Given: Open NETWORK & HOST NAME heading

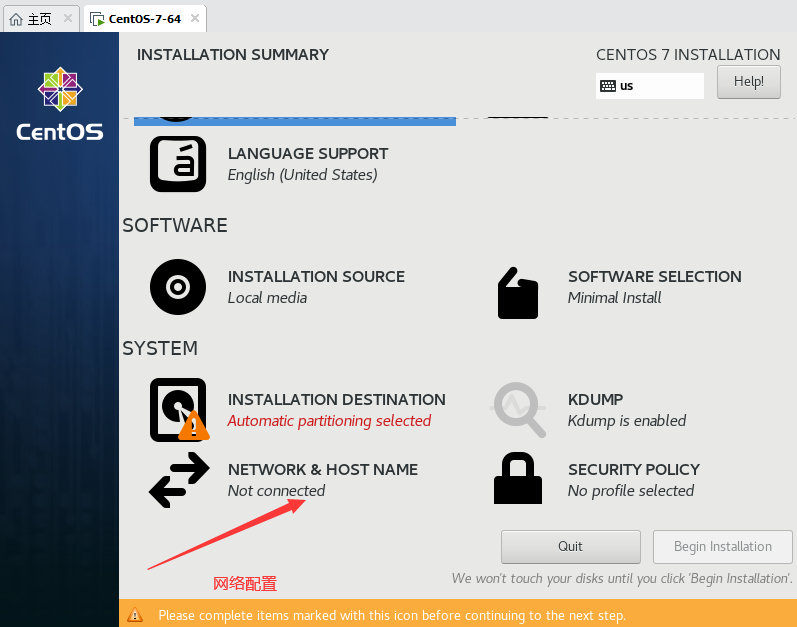Looking at the screenshot, I should [323, 469].
